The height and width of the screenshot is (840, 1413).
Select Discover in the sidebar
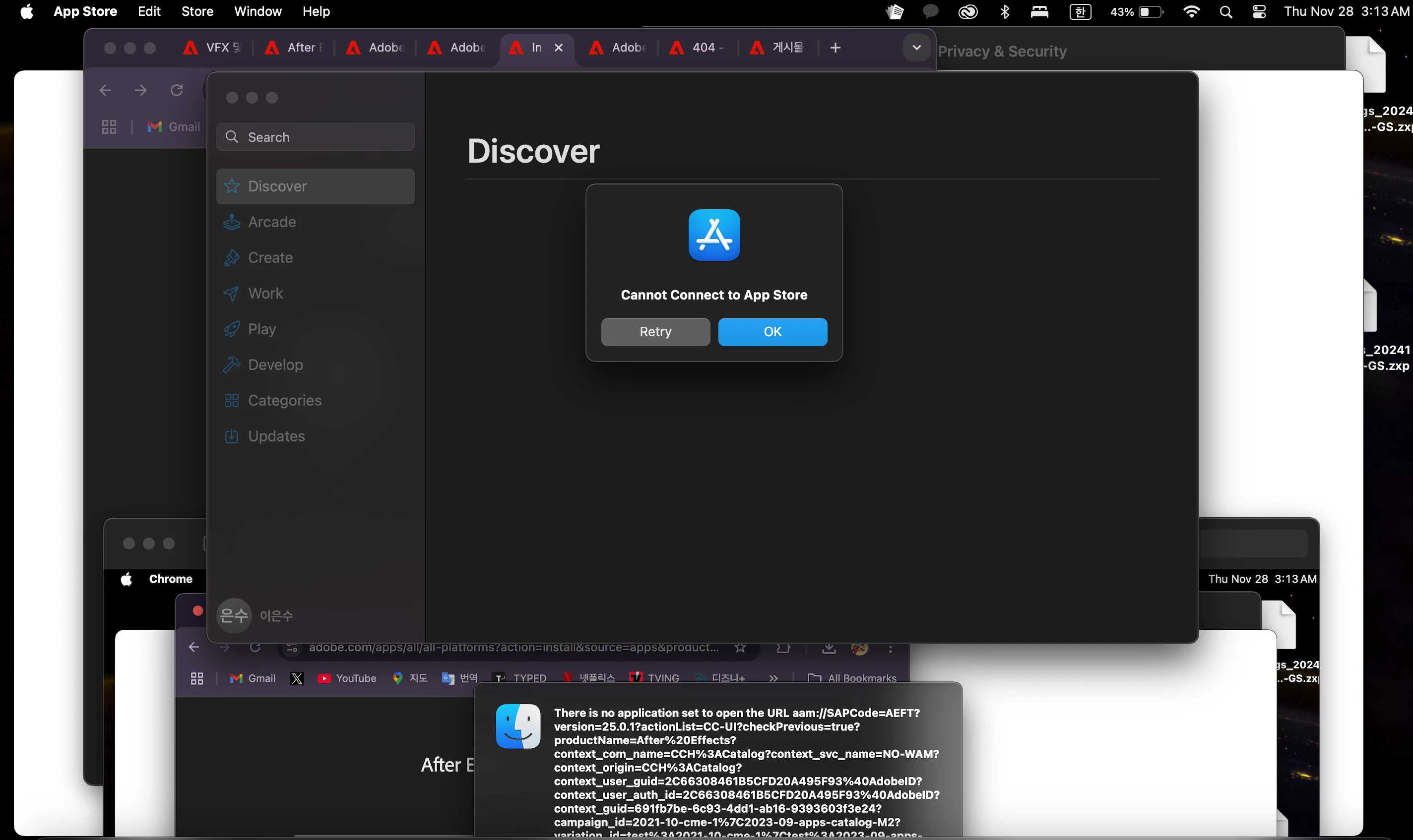pos(277,186)
